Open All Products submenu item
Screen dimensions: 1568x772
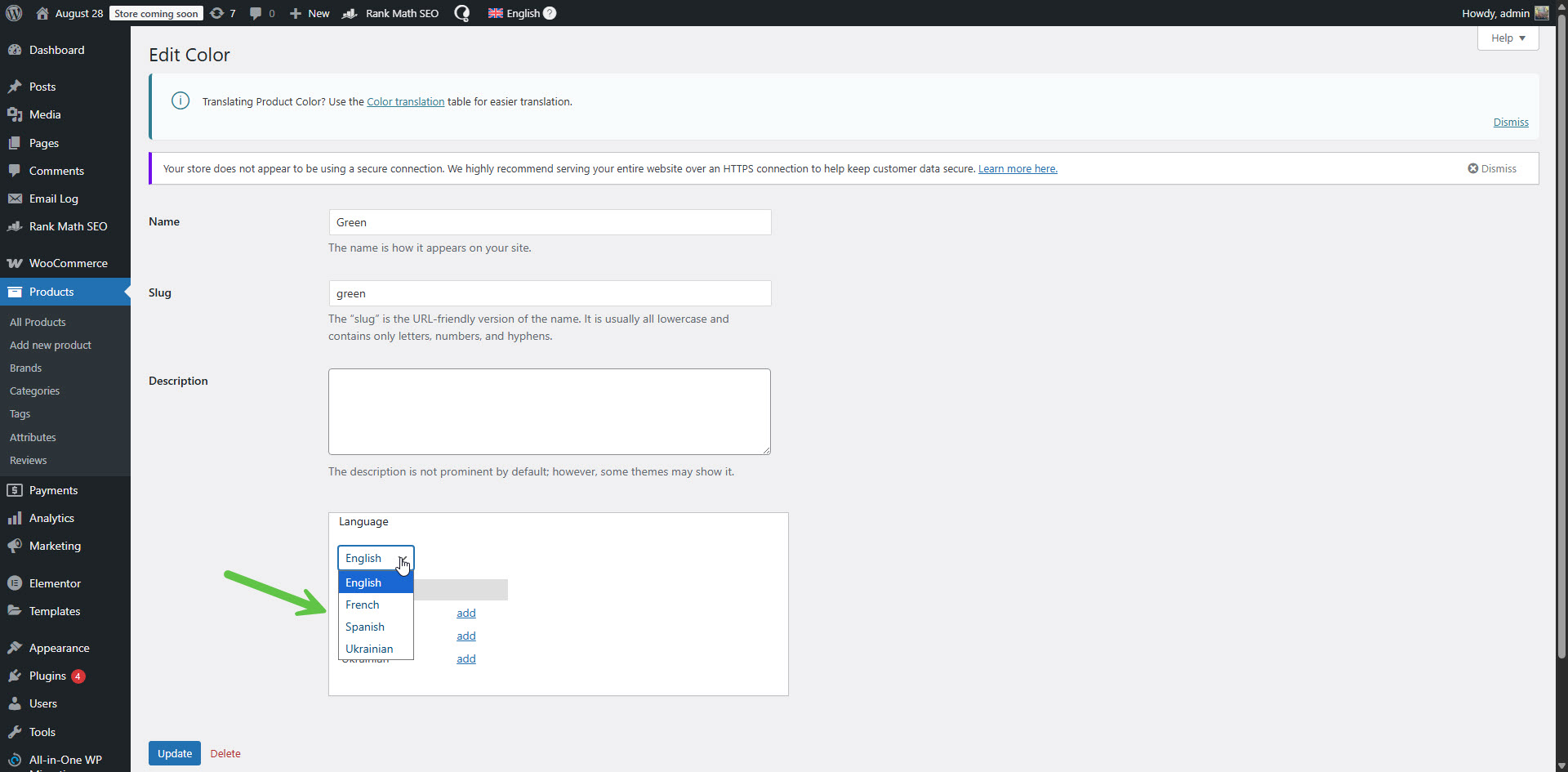pyautogui.click(x=38, y=322)
